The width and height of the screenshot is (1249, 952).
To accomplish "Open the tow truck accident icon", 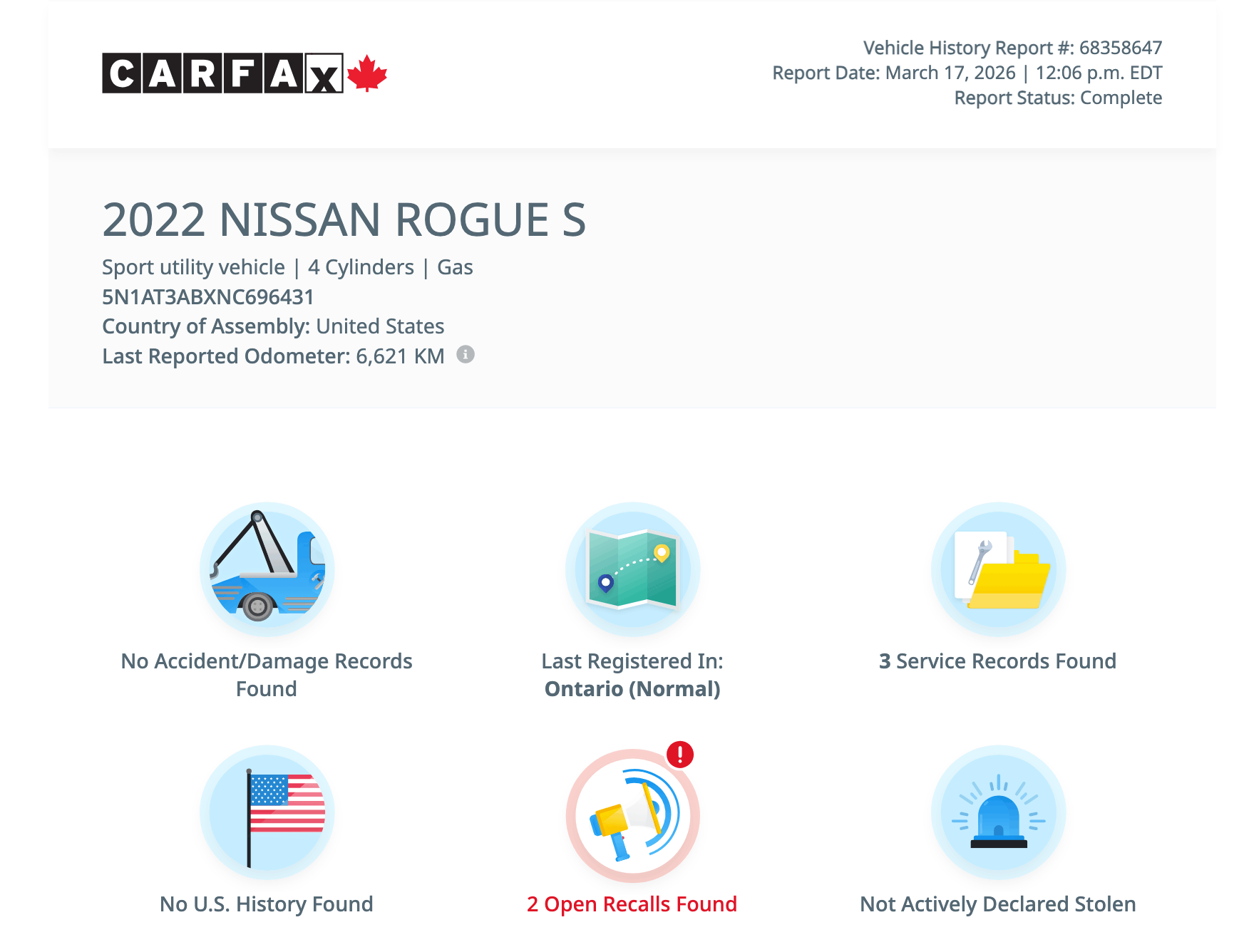I will [x=267, y=569].
